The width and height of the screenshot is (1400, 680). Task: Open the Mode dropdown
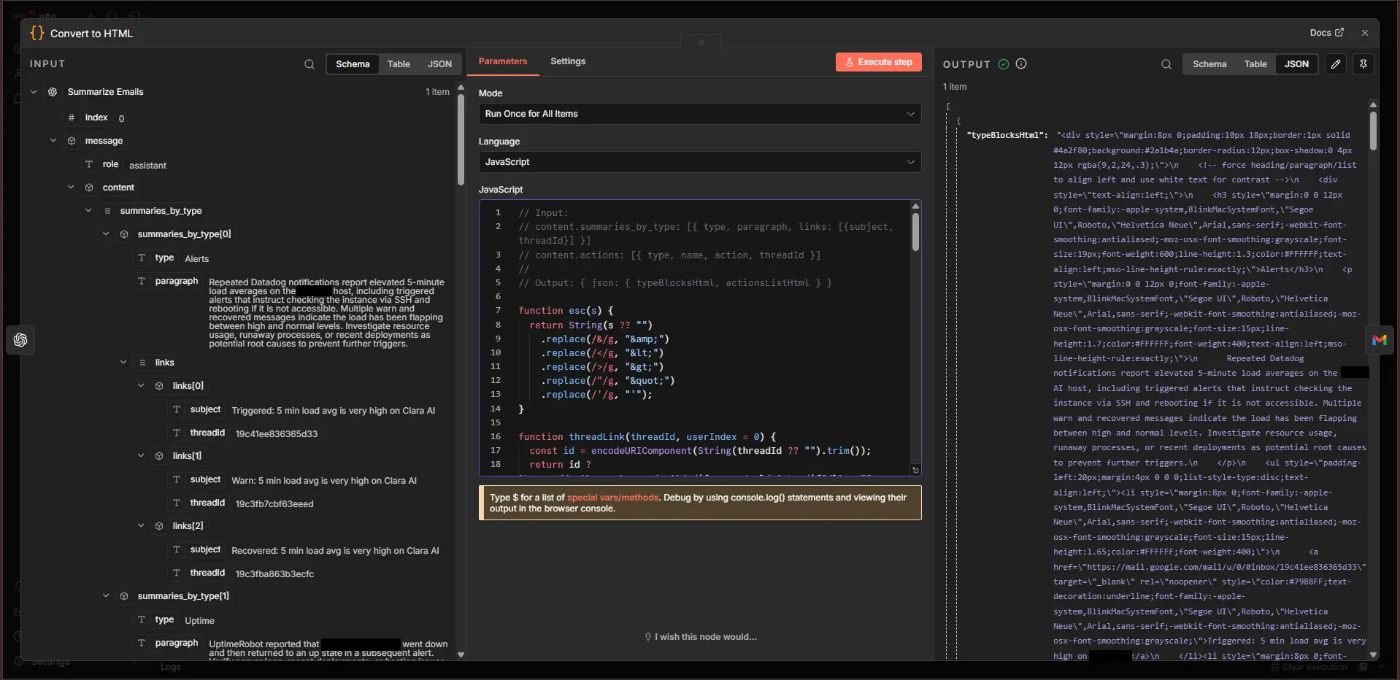(699, 114)
